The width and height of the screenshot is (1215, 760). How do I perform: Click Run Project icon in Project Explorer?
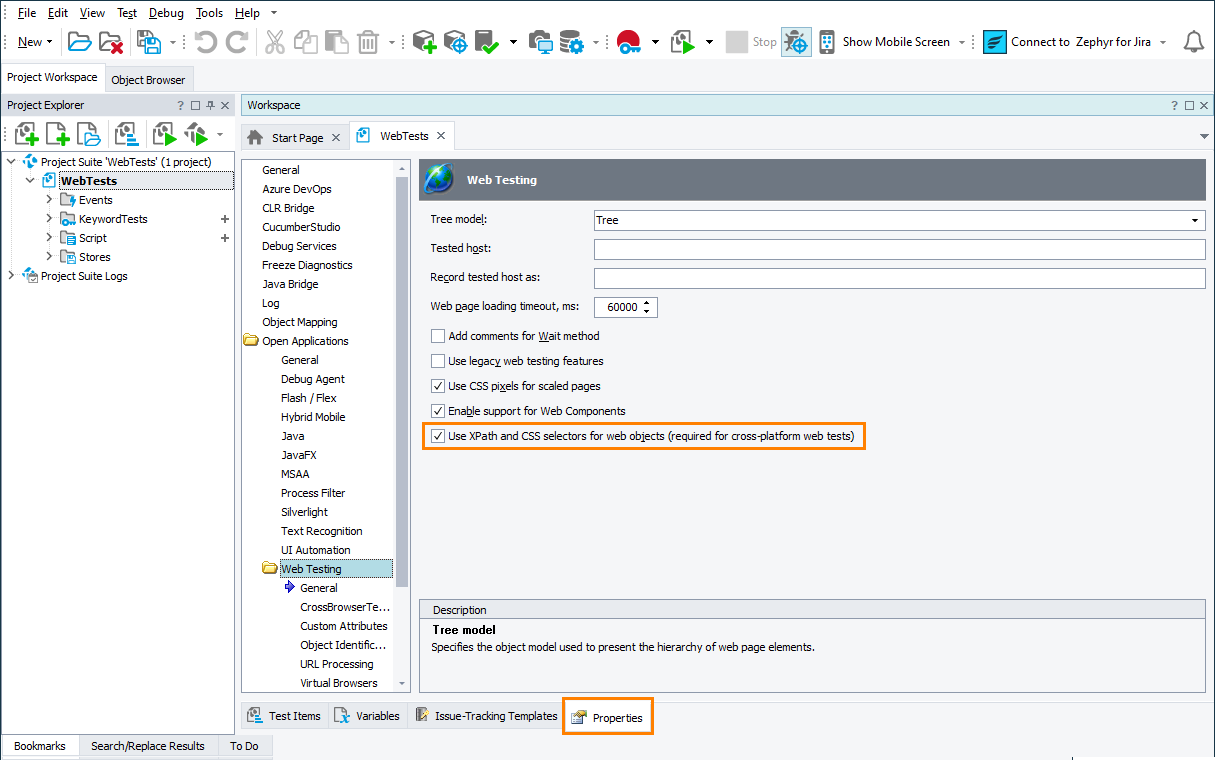pyautogui.click(x=164, y=134)
